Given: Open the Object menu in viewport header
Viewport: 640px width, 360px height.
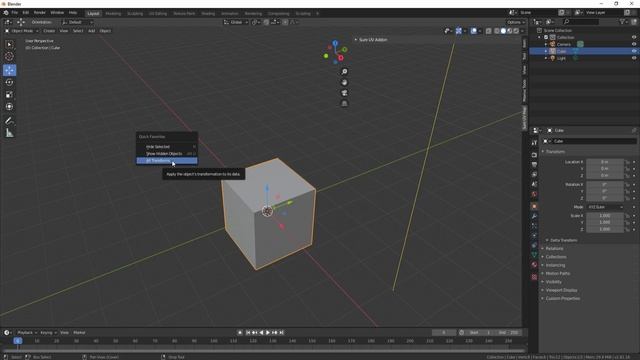Looking at the screenshot, I should pos(105,31).
